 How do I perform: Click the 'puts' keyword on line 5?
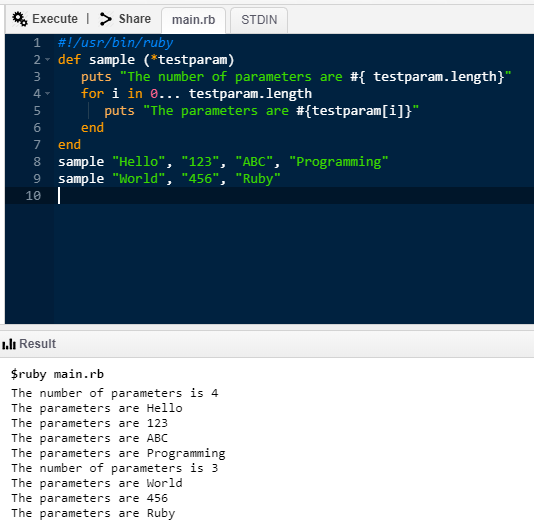coord(119,111)
